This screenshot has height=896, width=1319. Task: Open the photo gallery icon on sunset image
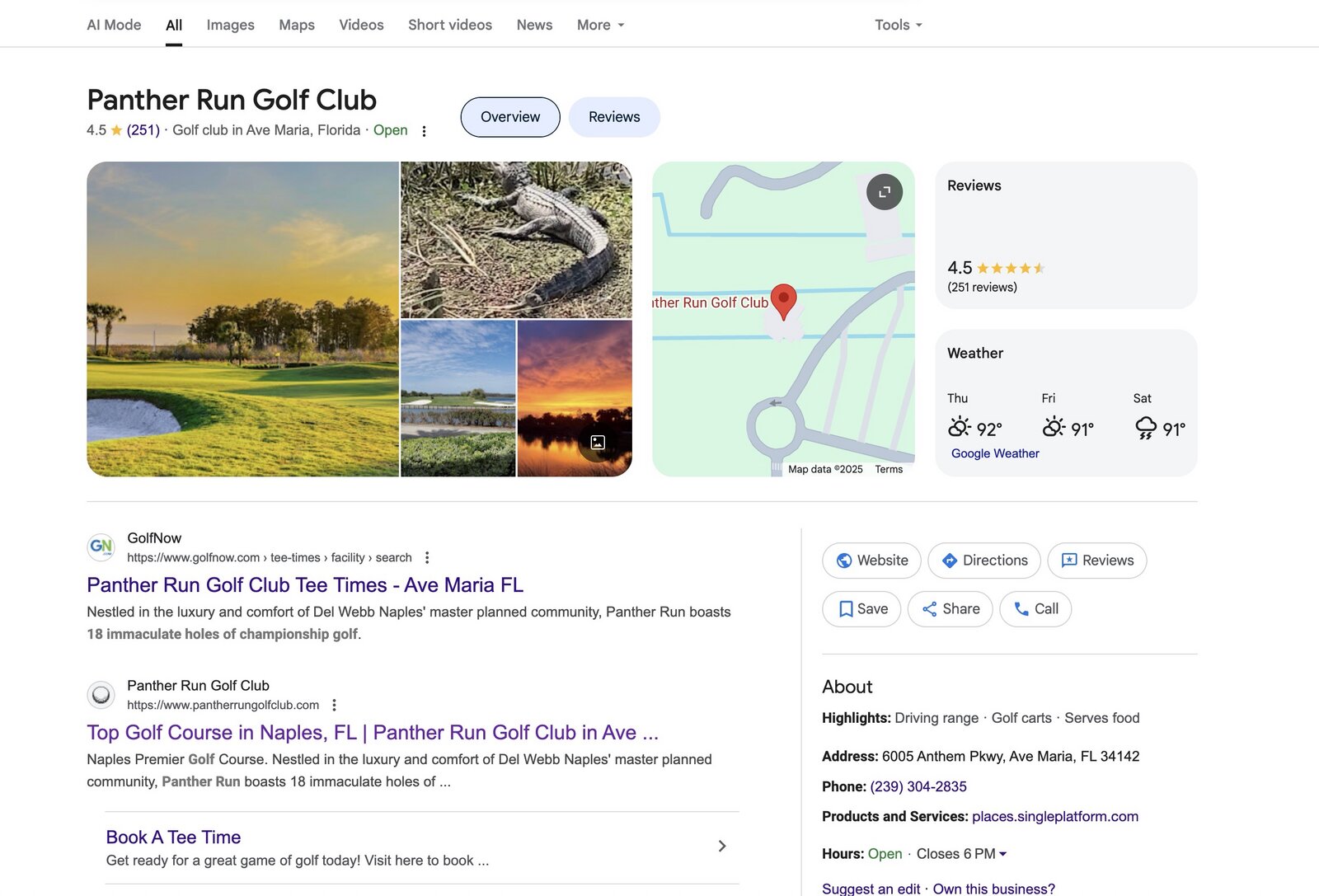(598, 443)
